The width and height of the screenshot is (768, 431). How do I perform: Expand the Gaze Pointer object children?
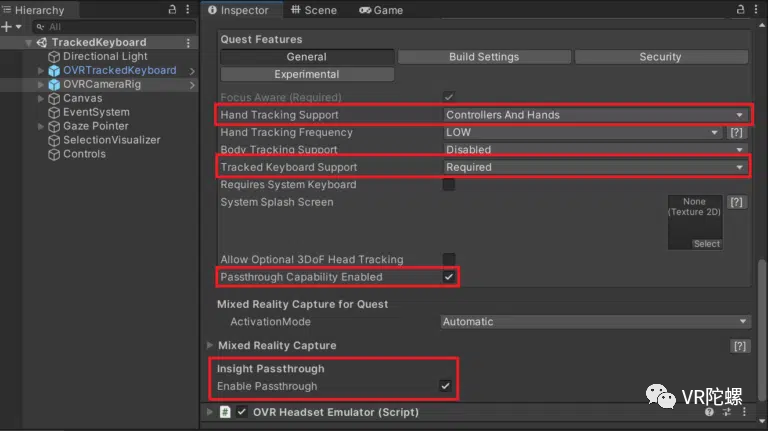[x=41, y=126]
